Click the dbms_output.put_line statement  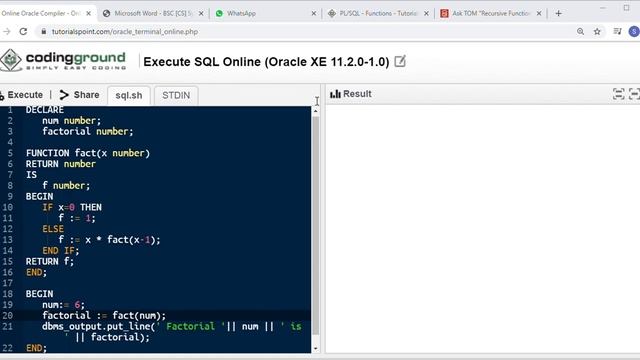click(171, 331)
